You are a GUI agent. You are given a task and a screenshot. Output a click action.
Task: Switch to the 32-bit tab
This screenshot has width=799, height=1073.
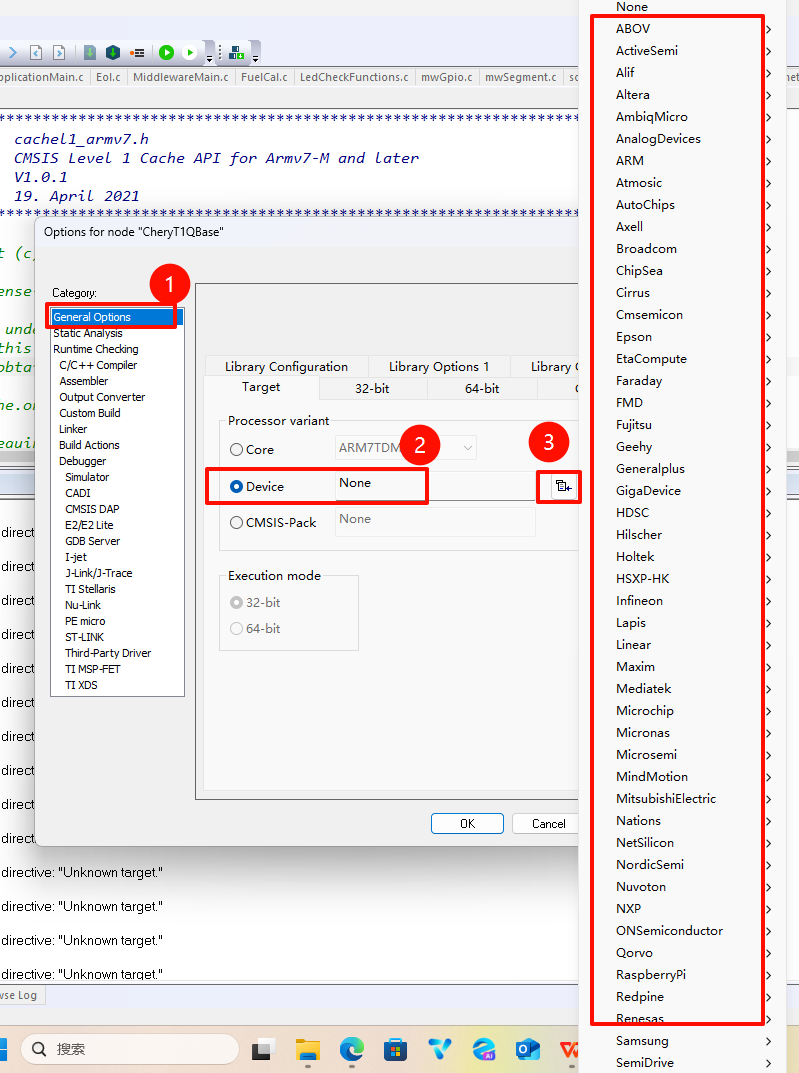(x=373, y=389)
